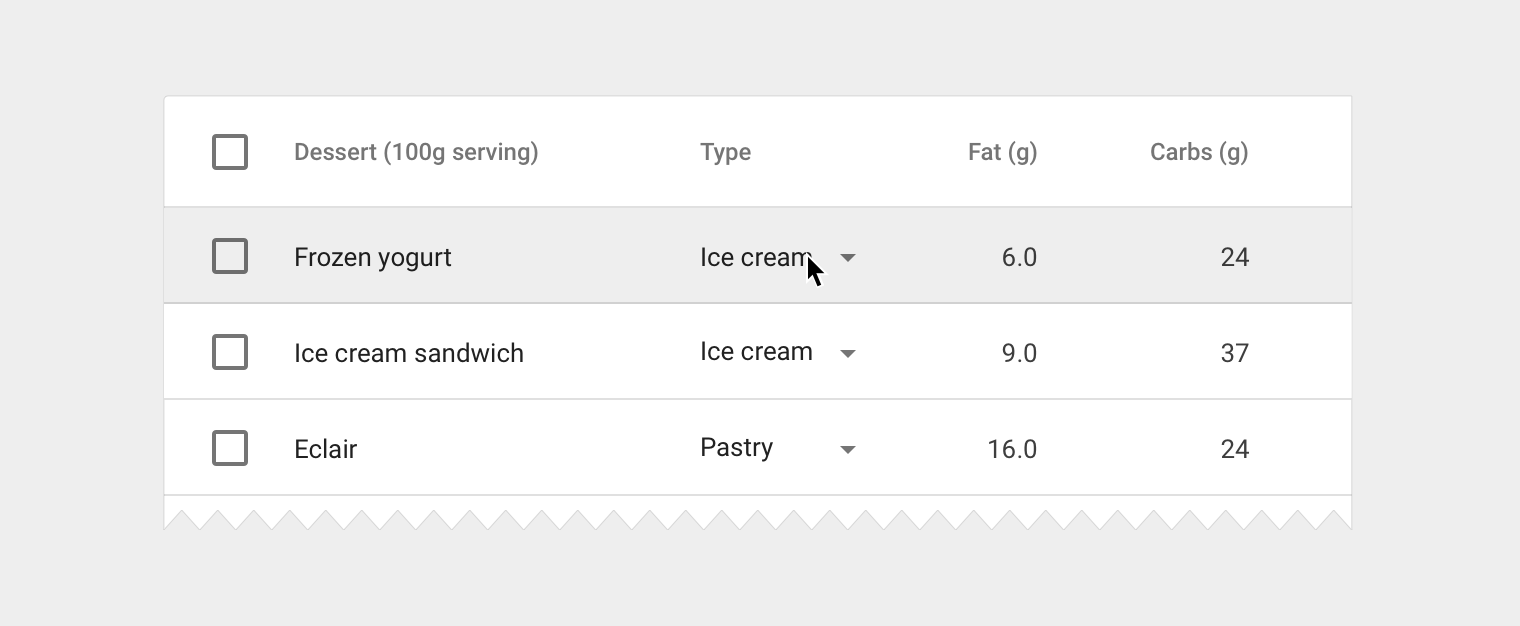Select the Eclair name cell
The image size is (1520, 626).
tap(326, 449)
